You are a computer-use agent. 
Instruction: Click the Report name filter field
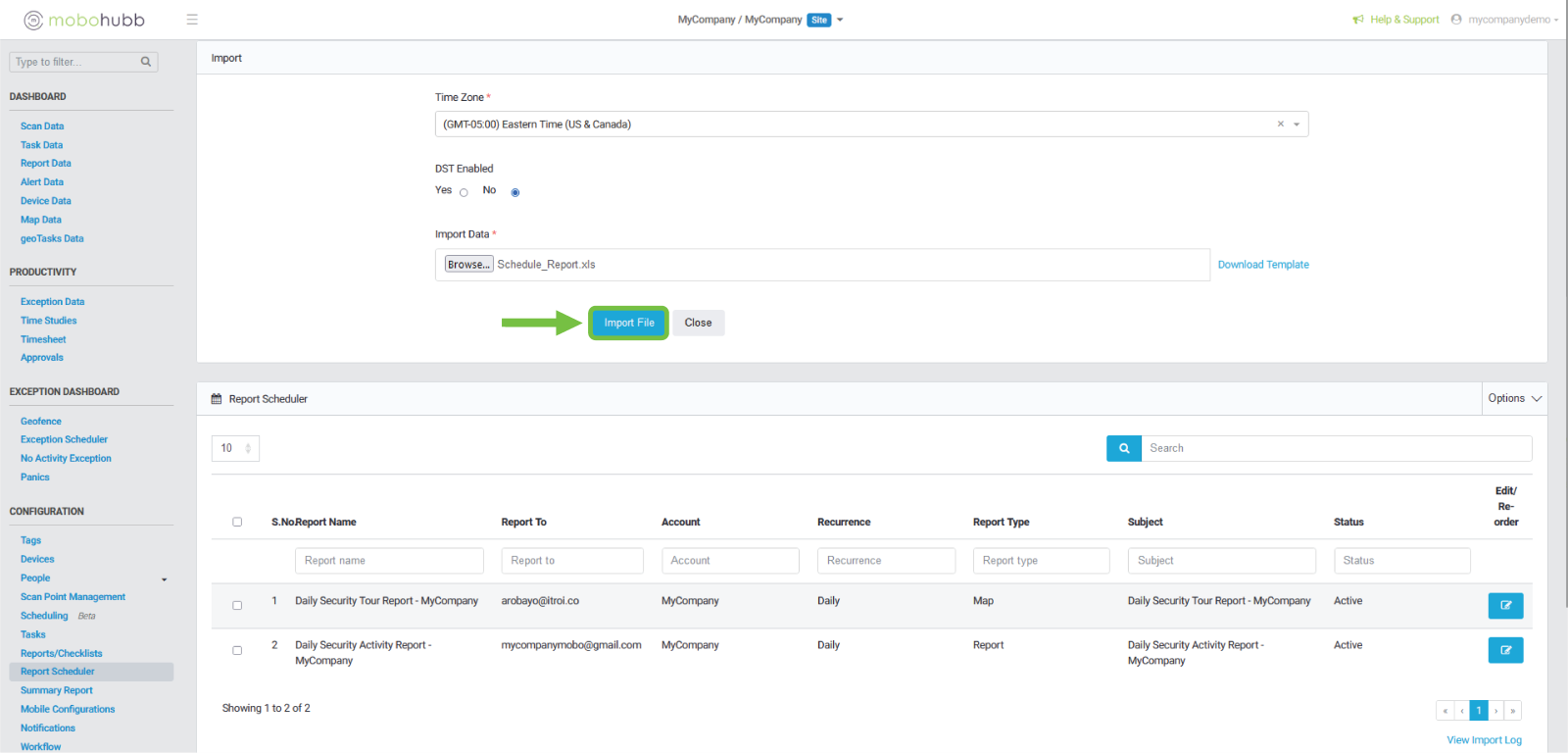(x=389, y=561)
